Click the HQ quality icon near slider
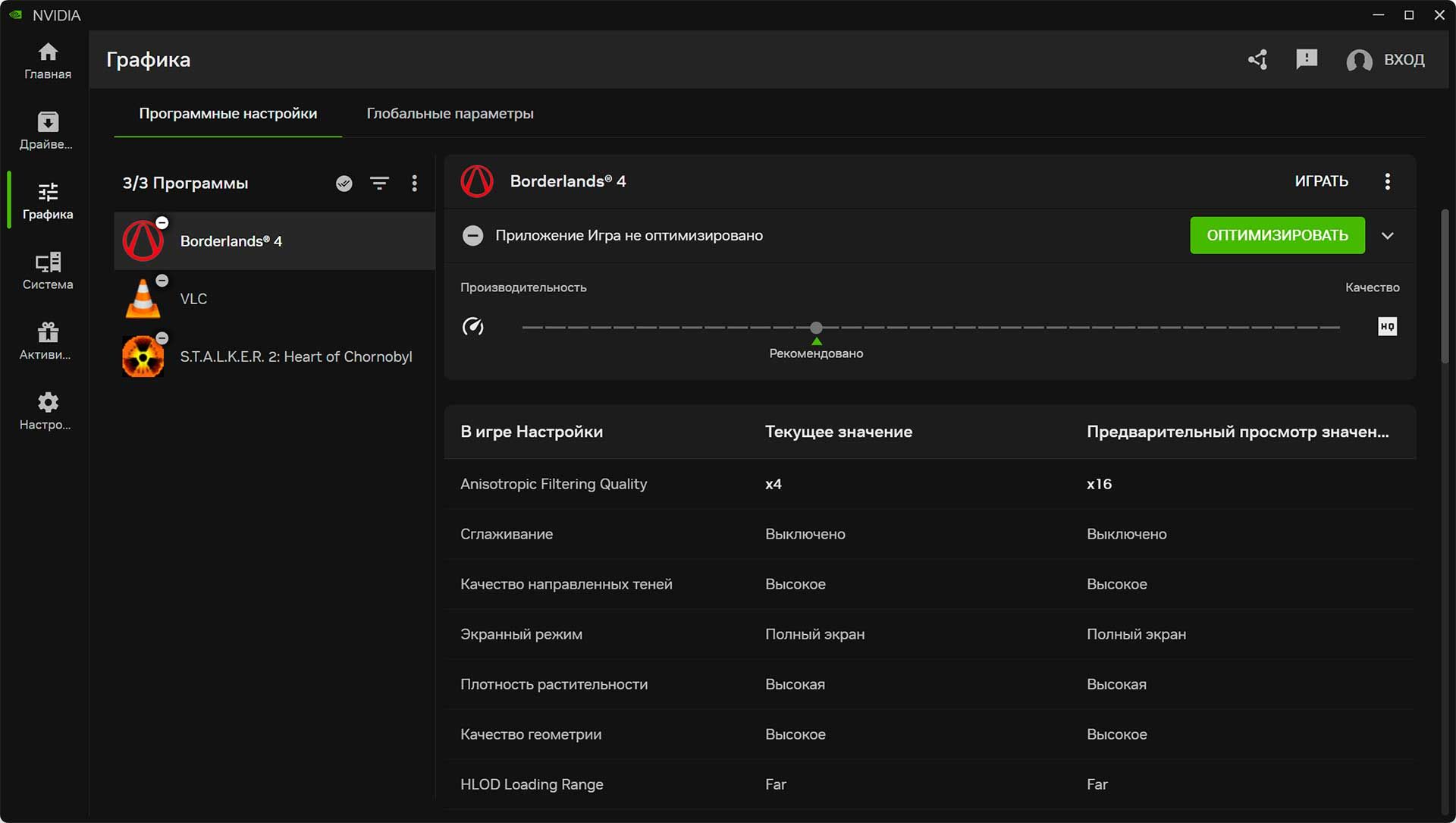This screenshot has height=823, width=1456. tap(1389, 327)
